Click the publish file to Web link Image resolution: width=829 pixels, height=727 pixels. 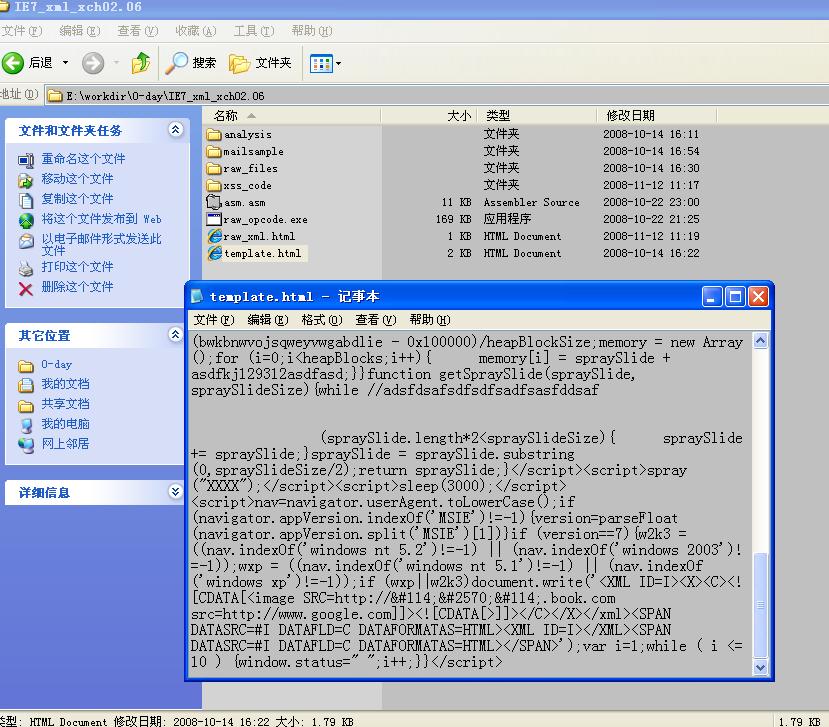pos(102,219)
